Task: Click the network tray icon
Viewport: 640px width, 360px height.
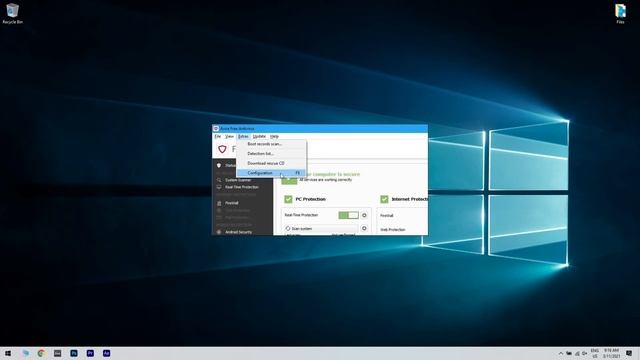Action: [x=577, y=353]
